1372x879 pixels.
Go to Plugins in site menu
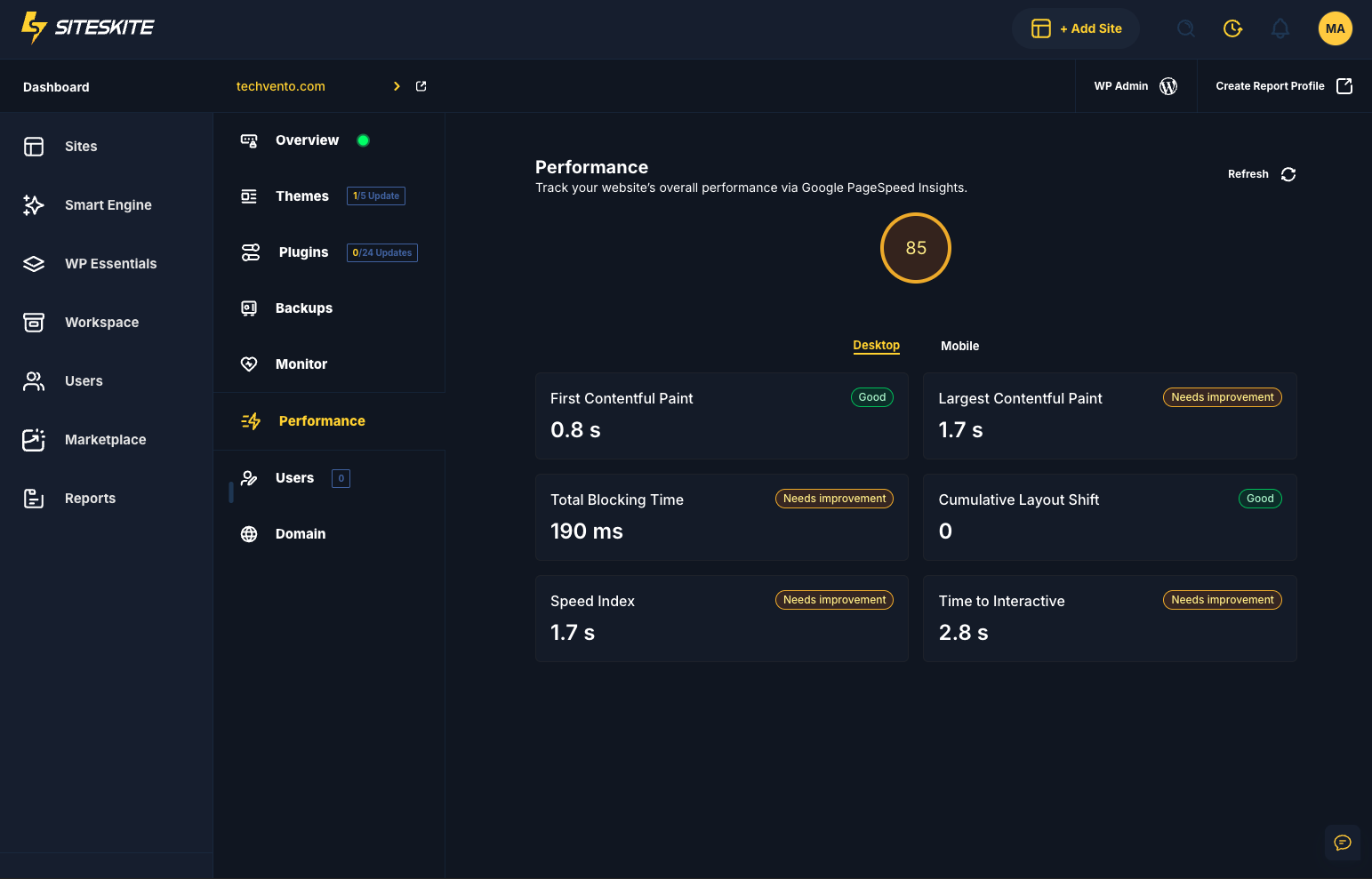coord(303,252)
